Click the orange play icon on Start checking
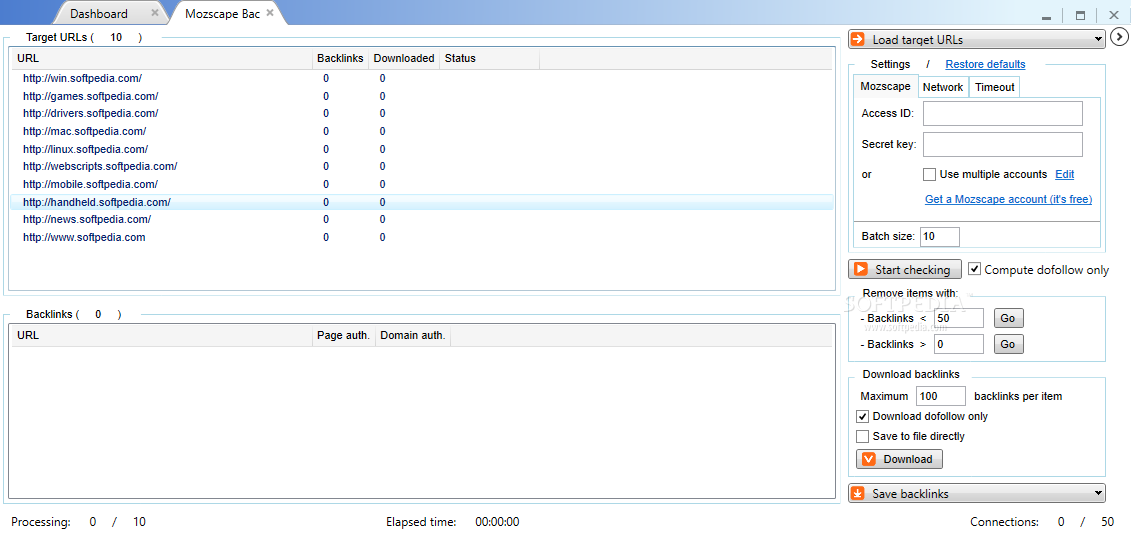This screenshot has width=1131, height=535. click(861, 269)
